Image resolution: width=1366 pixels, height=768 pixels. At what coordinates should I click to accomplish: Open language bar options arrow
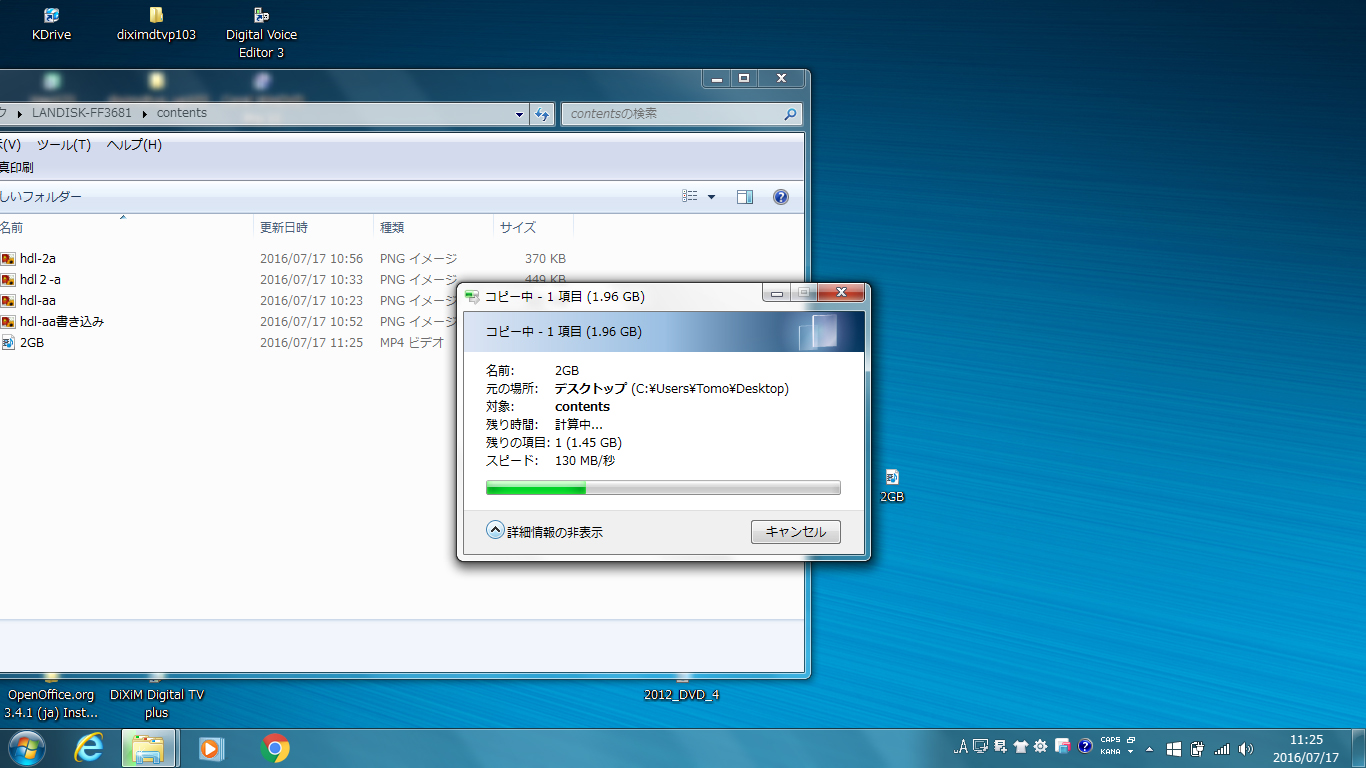click(1131, 752)
